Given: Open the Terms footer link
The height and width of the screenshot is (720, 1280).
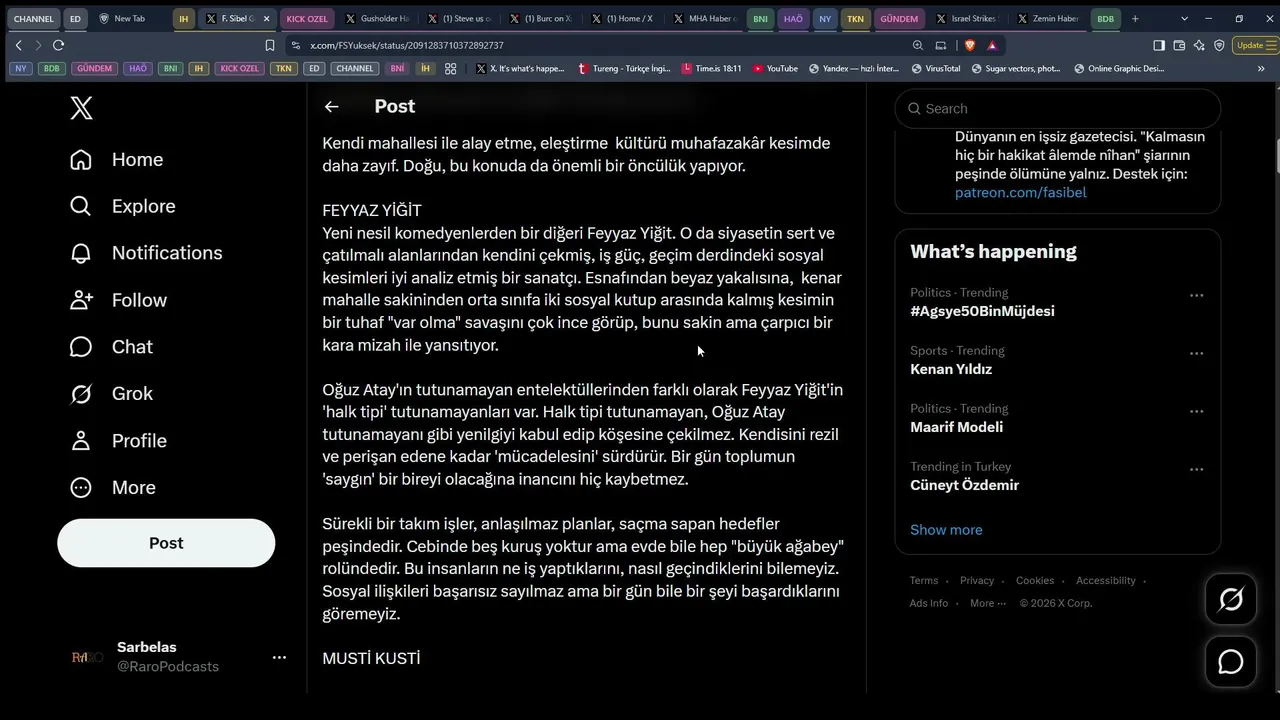Looking at the screenshot, I should pos(924,581).
